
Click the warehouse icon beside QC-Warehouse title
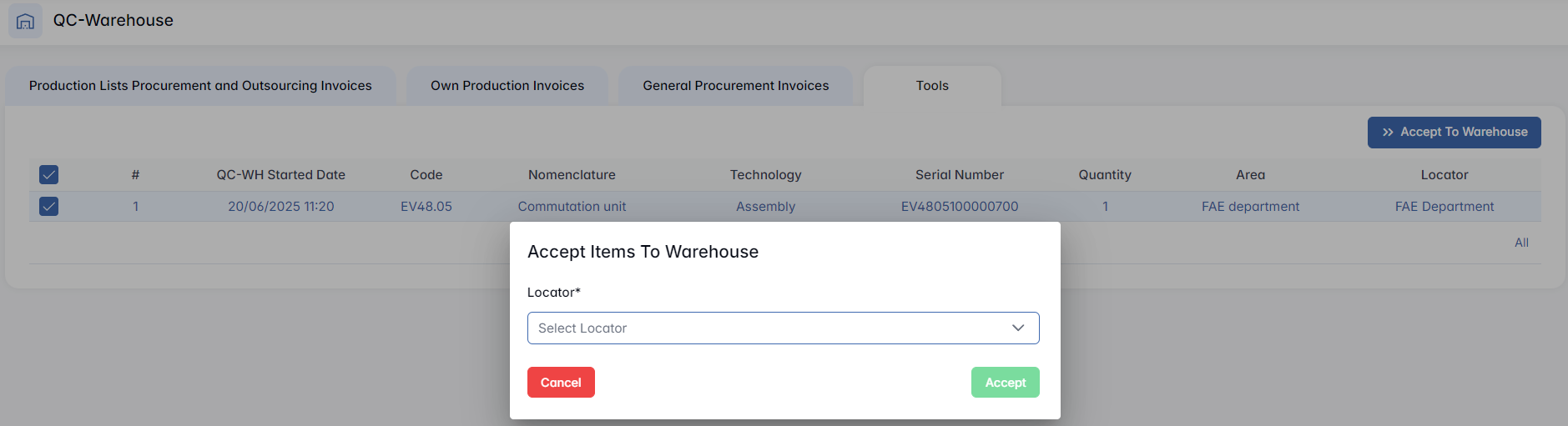tap(25, 21)
